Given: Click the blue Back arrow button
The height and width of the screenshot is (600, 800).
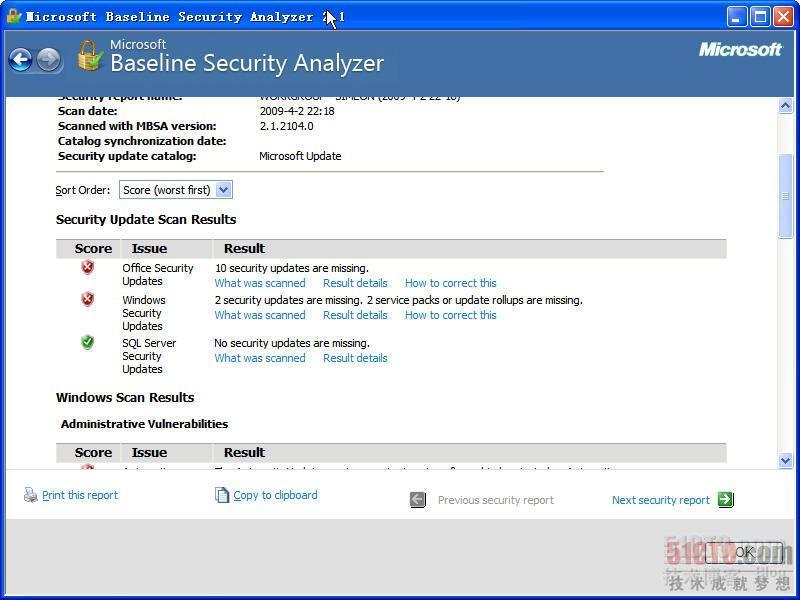Looking at the screenshot, I should (x=21, y=60).
